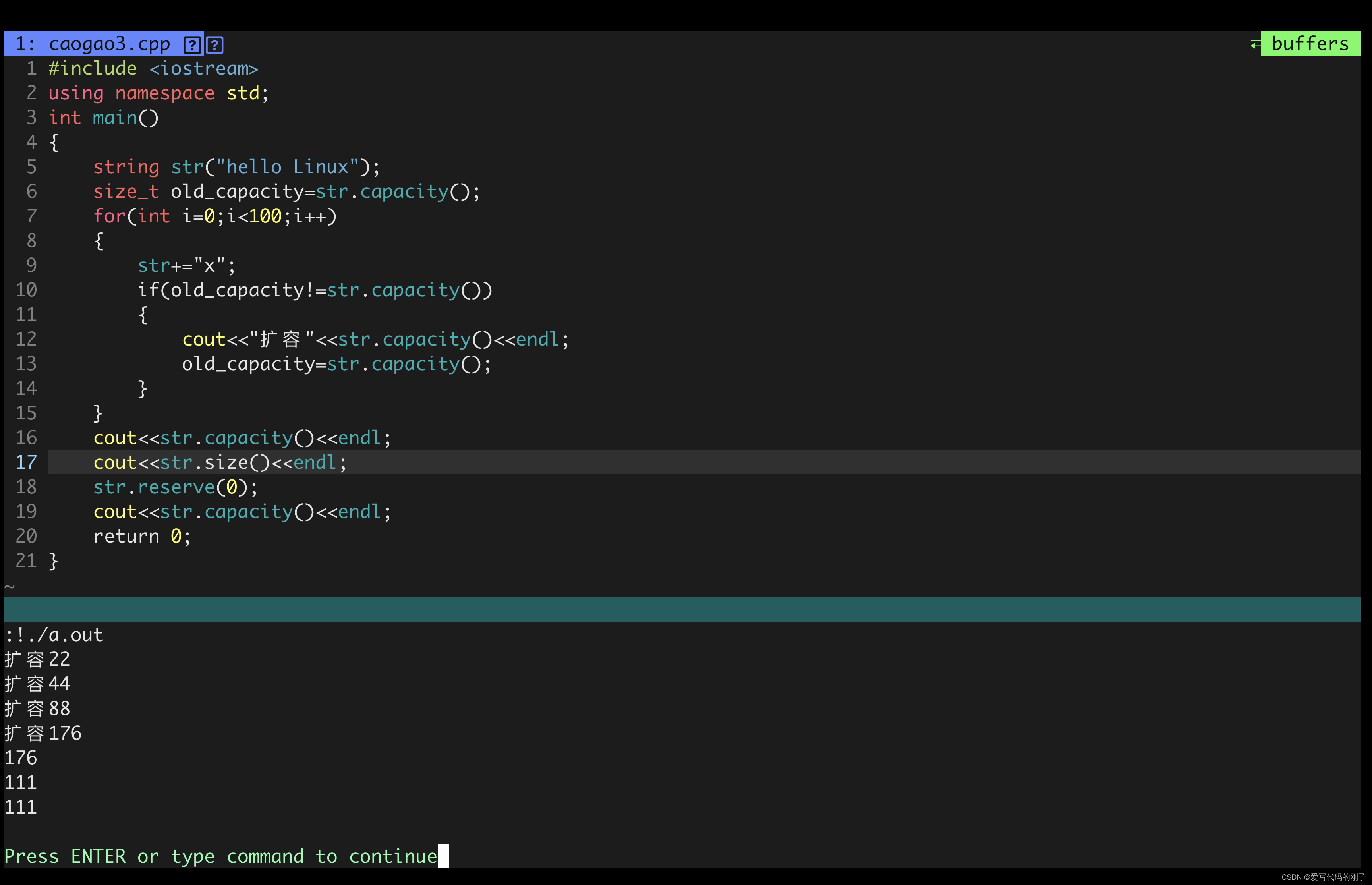Select the caogao3.cpp buffer tab

pos(103,44)
